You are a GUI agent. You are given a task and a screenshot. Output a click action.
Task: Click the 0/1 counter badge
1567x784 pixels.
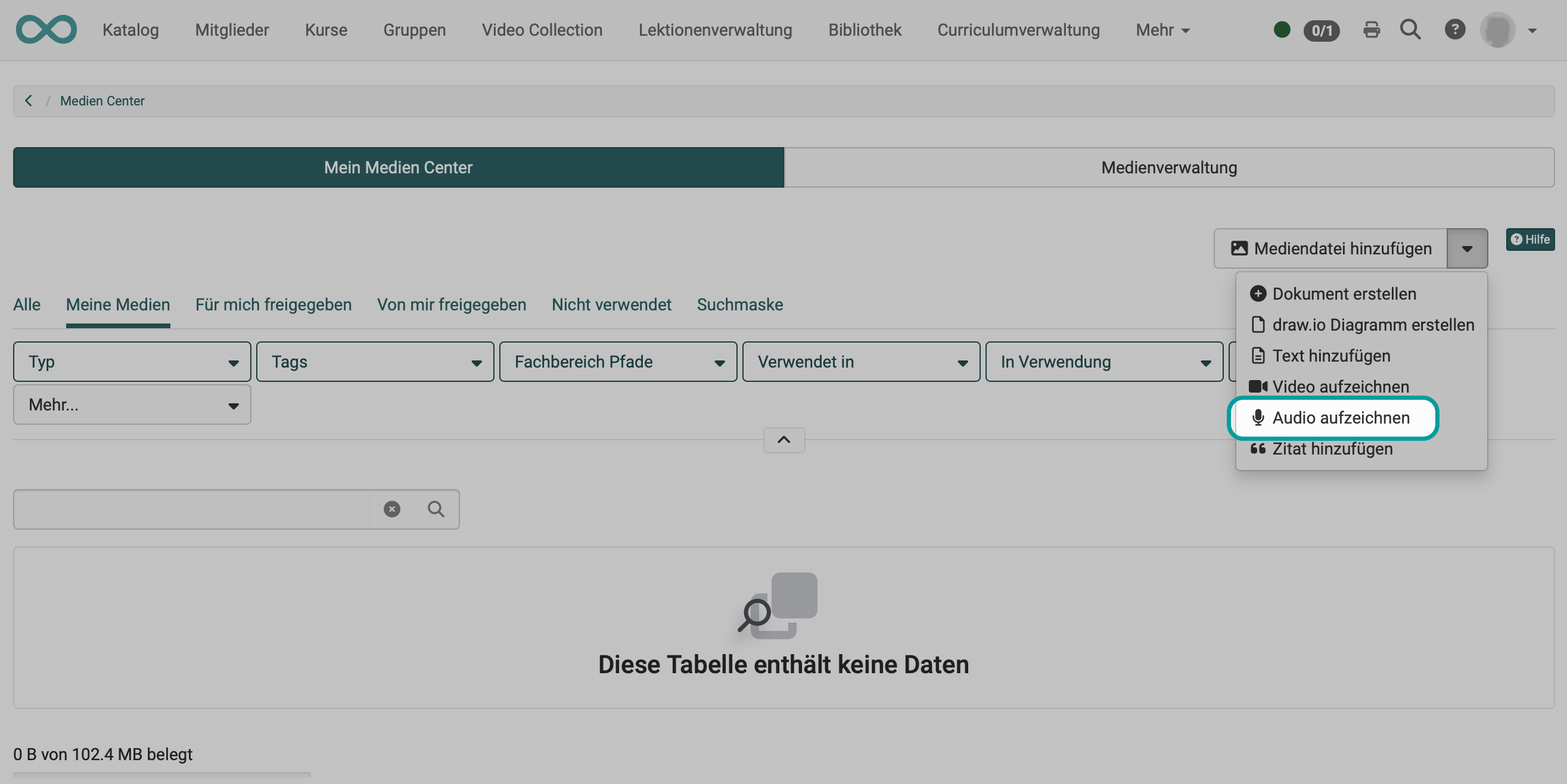(1322, 29)
